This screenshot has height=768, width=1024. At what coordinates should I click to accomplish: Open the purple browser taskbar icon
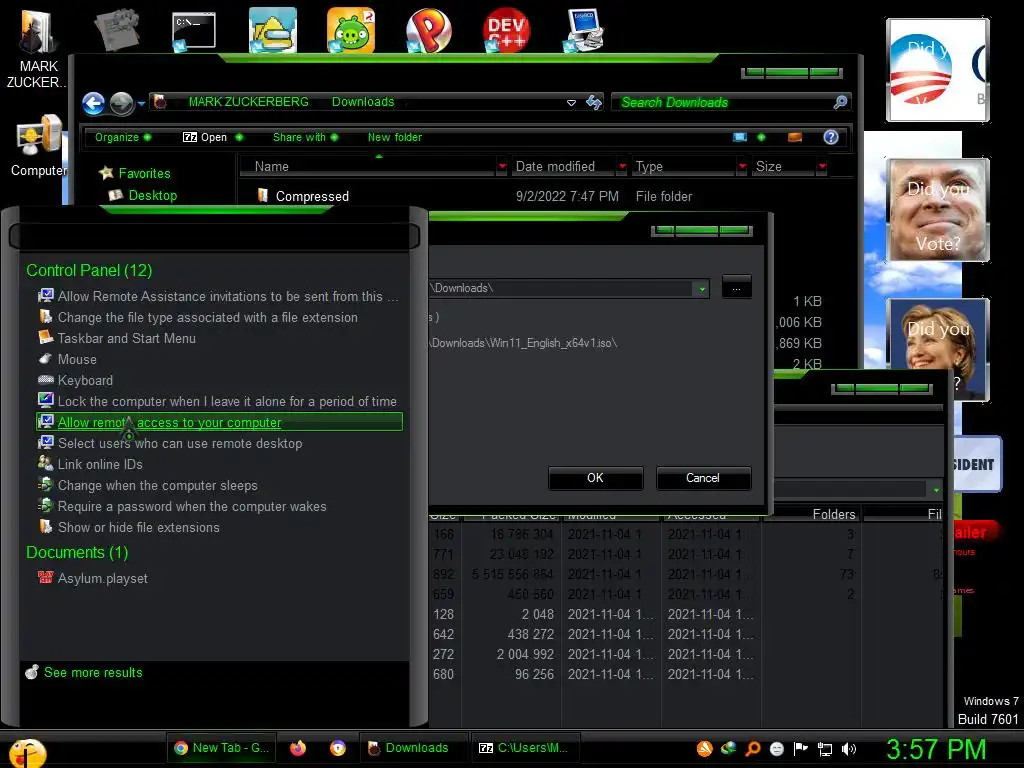pyautogui.click(x=338, y=748)
